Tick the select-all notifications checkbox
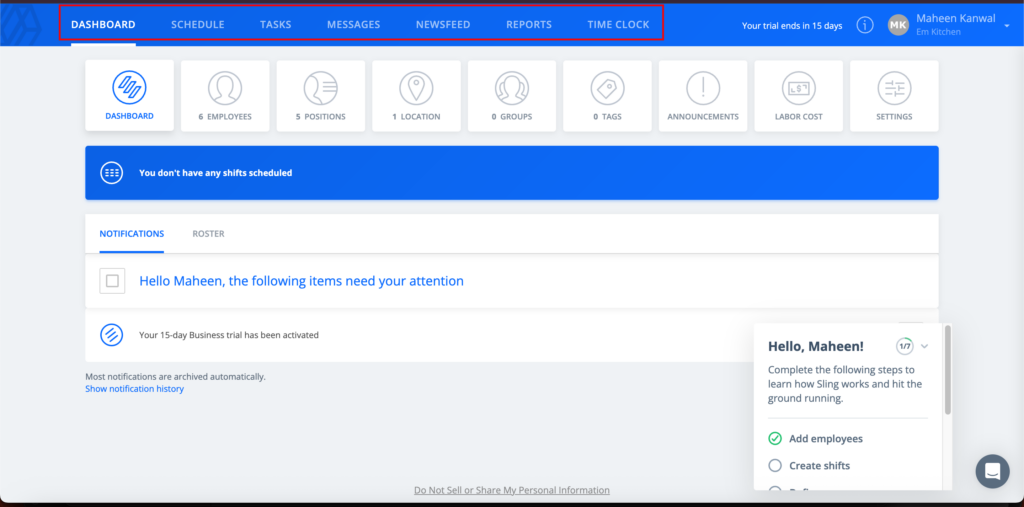Image resolution: width=1024 pixels, height=507 pixels. pyautogui.click(x=112, y=281)
